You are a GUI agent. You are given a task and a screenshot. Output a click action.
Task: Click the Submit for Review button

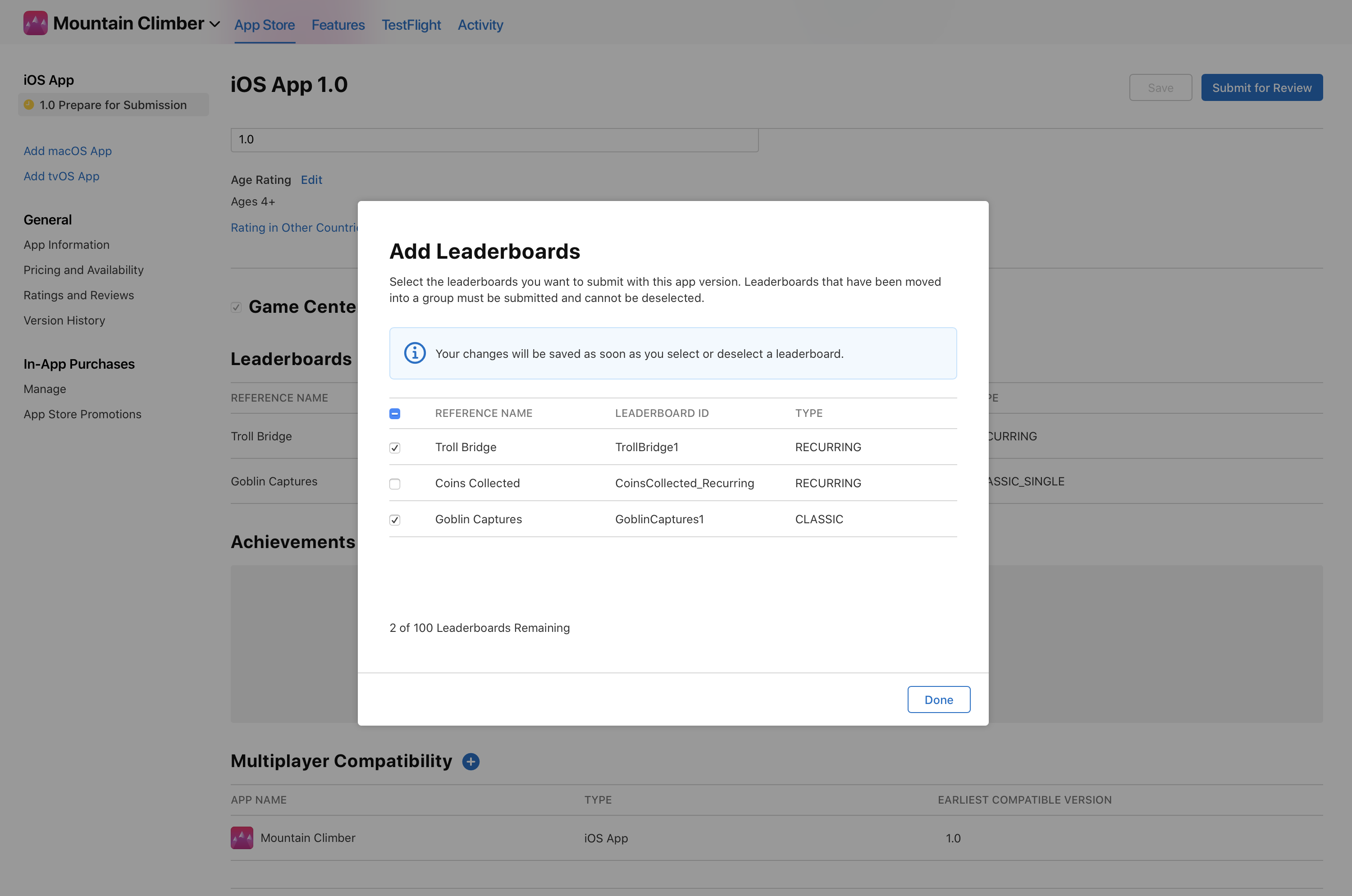coord(1262,87)
